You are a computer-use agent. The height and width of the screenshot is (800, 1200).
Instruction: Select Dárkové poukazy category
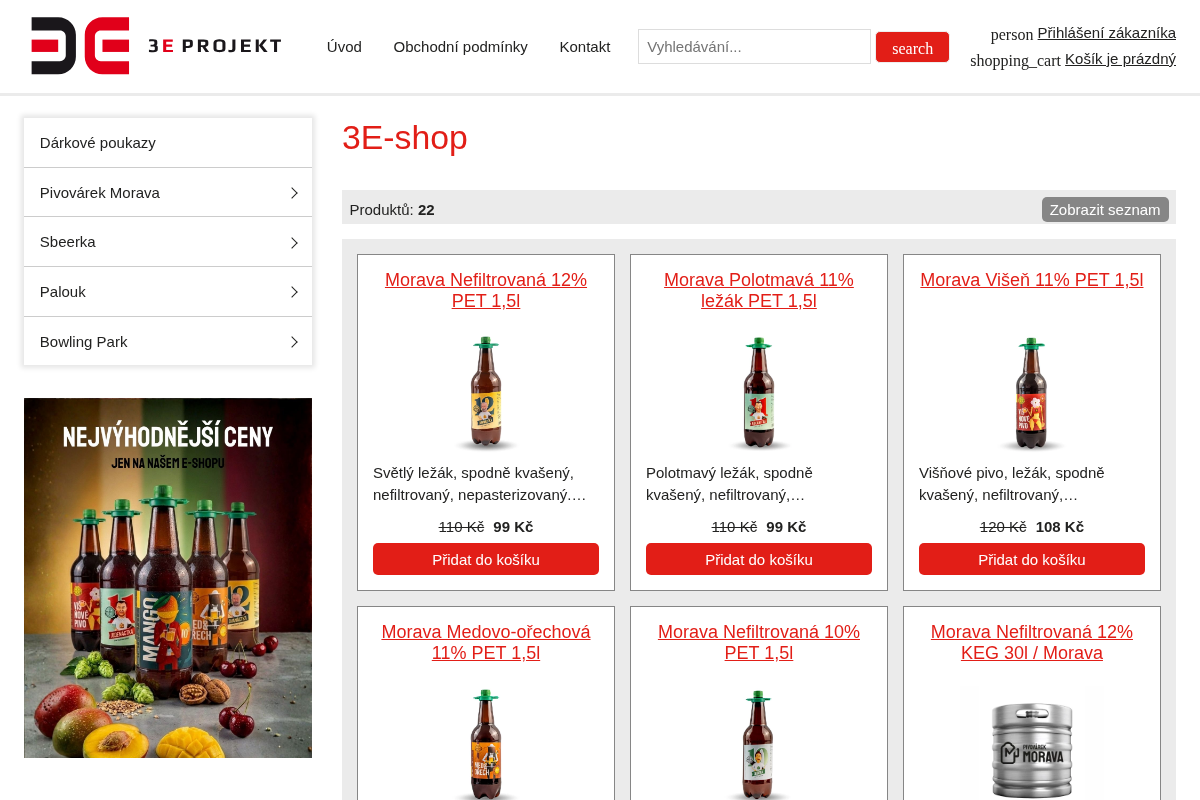pos(168,143)
